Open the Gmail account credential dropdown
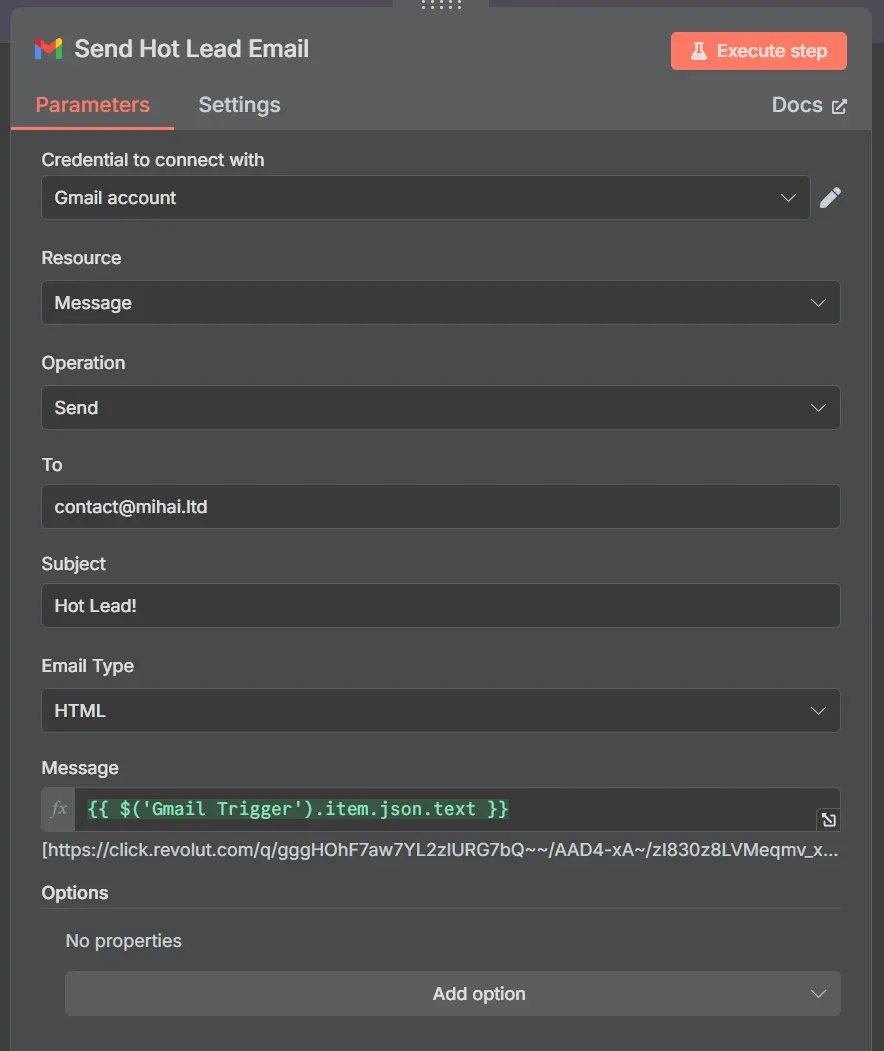This screenshot has width=884, height=1051. tap(425, 198)
